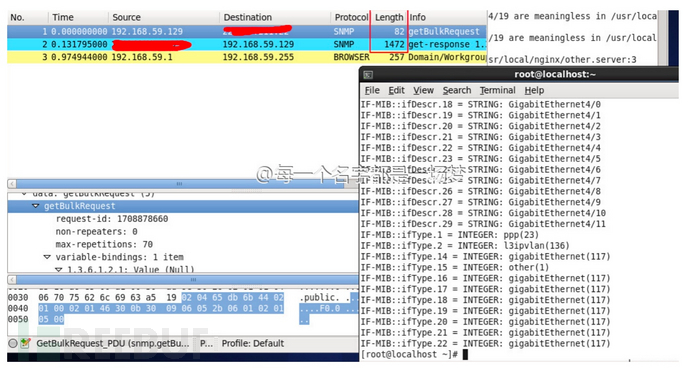The width and height of the screenshot is (690, 368).
Task: Open the File menu in terminal
Action: [372, 90]
